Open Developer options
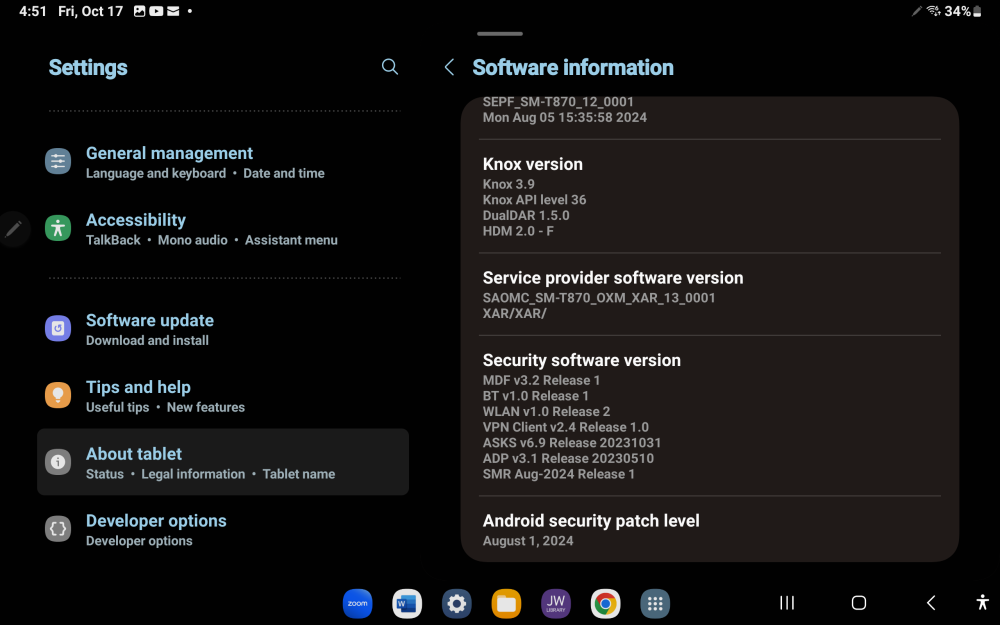This screenshot has width=1000, height=625. coord(156,521)
